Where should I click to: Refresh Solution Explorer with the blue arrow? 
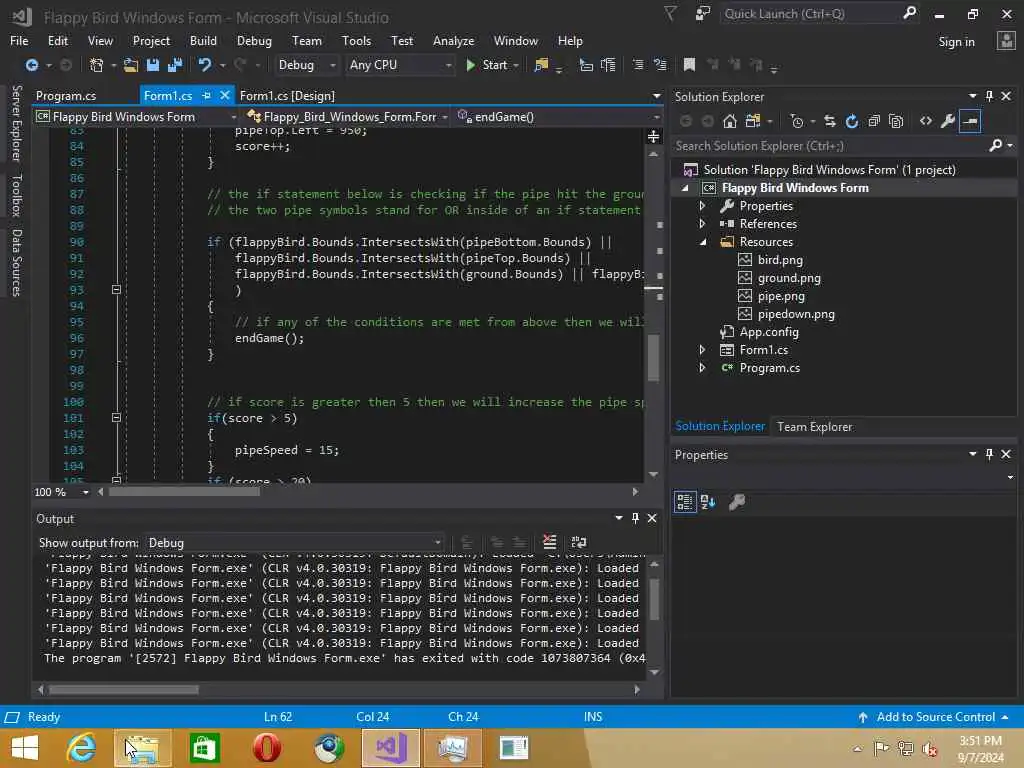(852, 121)
